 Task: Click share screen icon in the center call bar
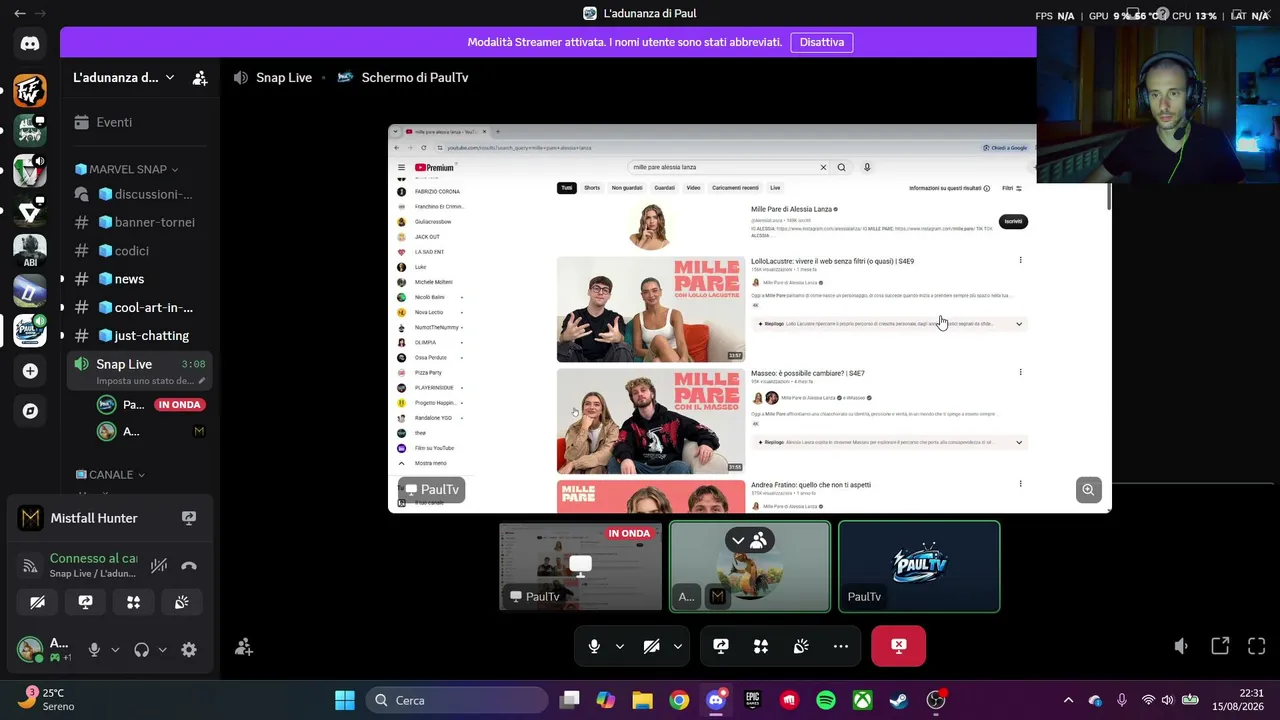point(721,646)
